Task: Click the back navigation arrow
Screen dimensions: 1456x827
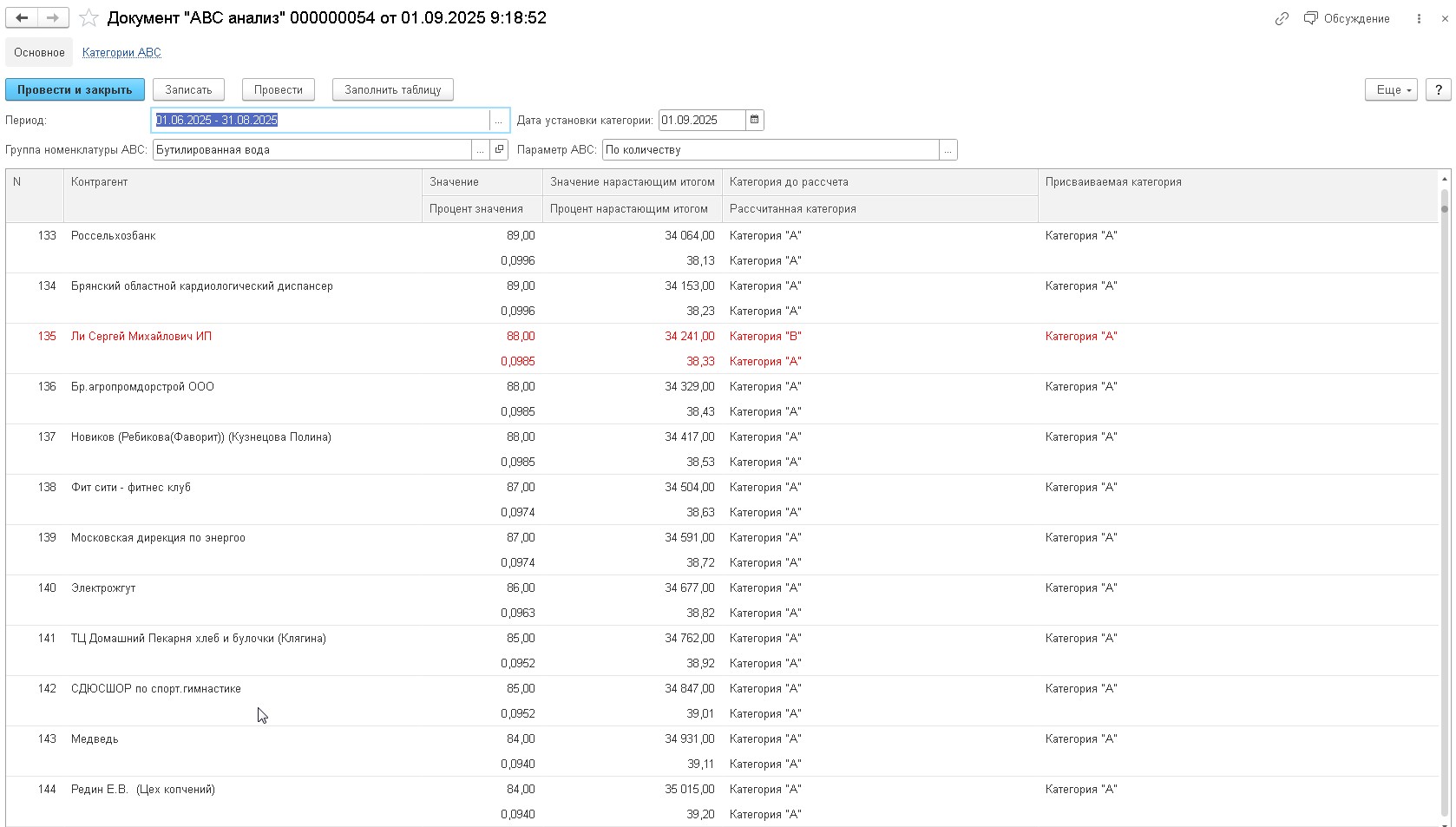Action: (22, 18)
